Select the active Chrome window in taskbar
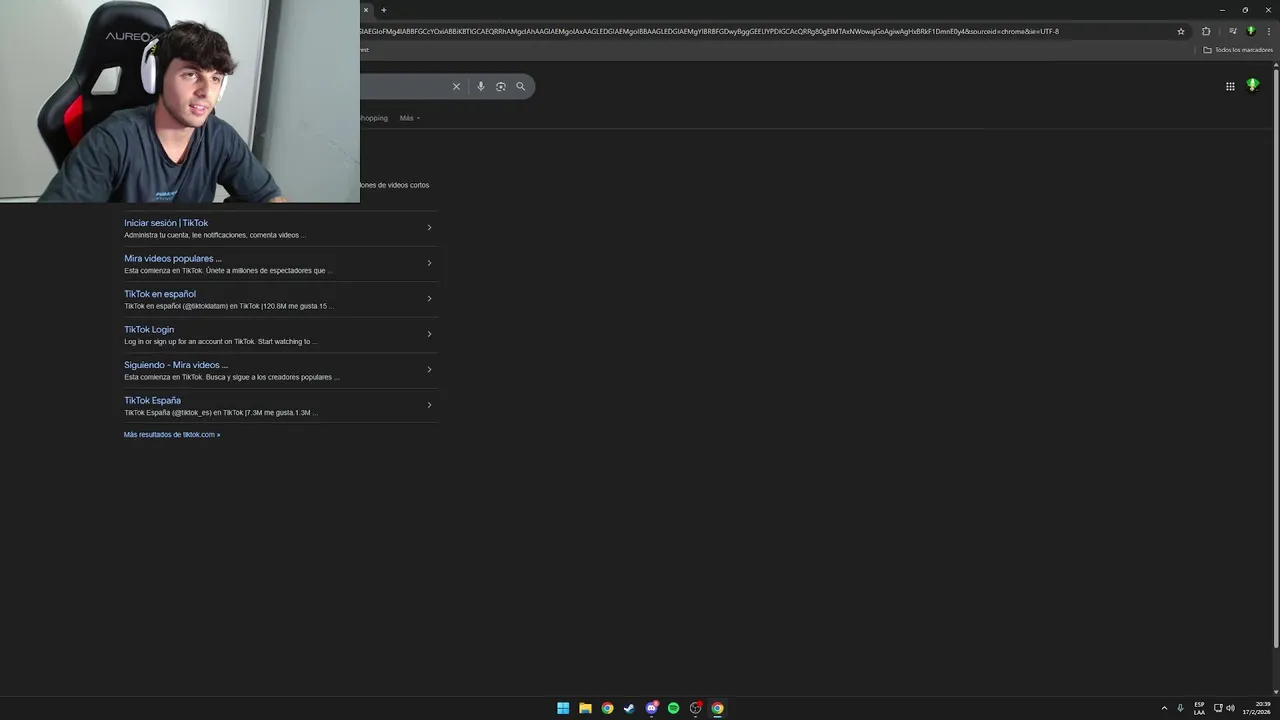Screen dimensions: 1280x720 [x=717, y=708]
